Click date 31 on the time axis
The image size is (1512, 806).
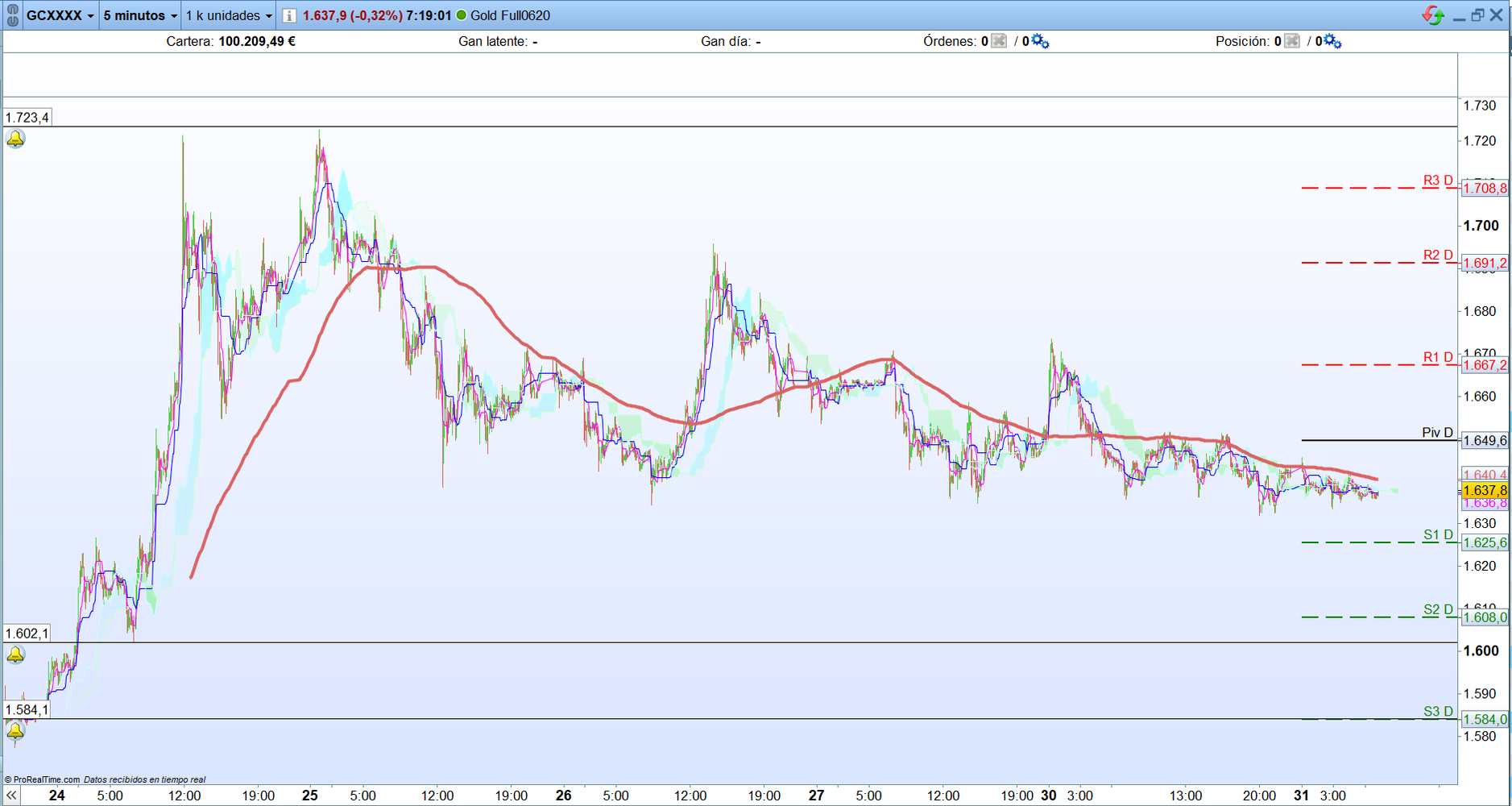[1302, 796]
